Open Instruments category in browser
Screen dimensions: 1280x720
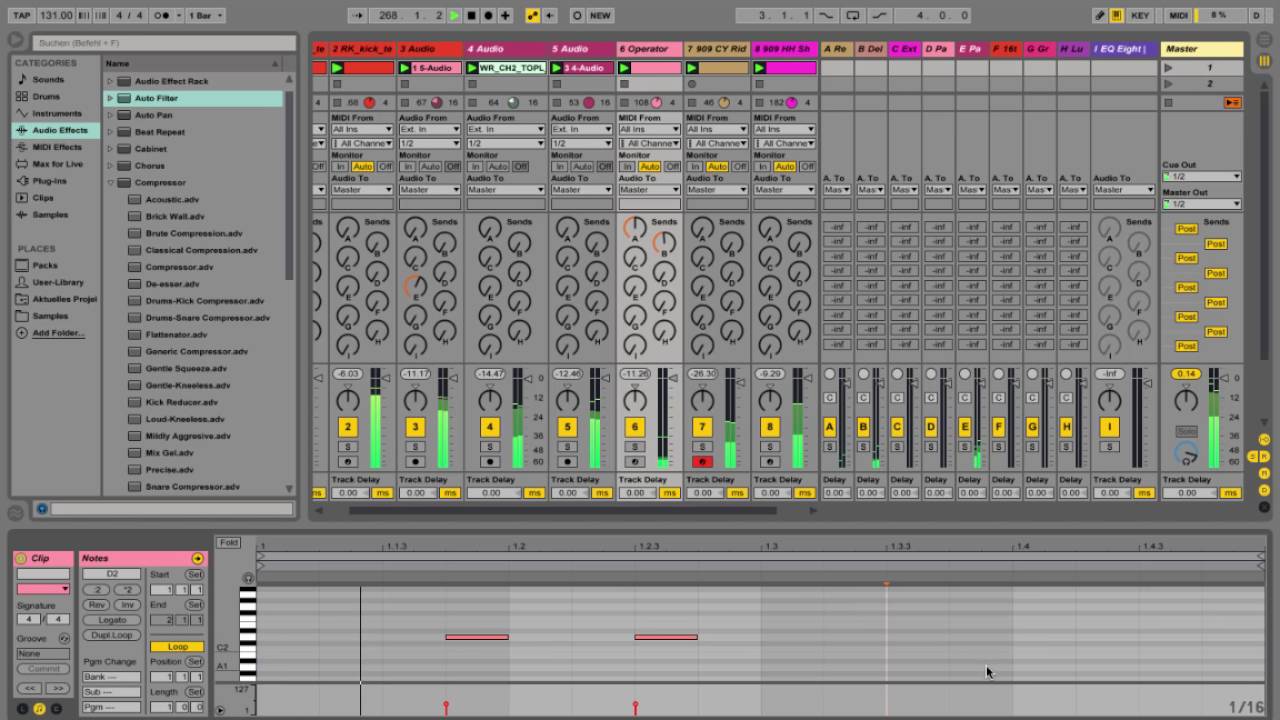tap(56, 113)
